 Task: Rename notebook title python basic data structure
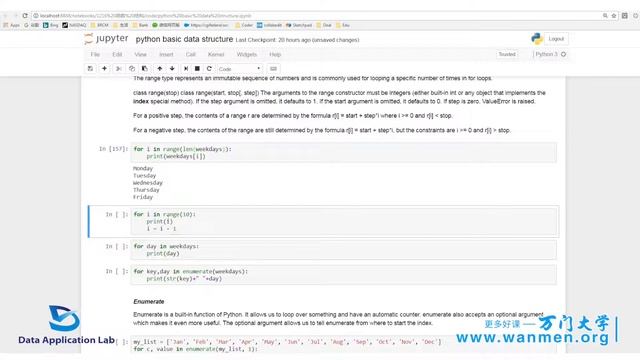(x=184, y=39)
